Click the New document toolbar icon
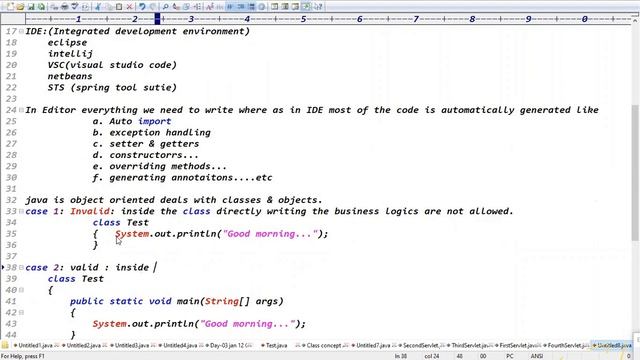The width and height of the screenshot is (640, 360). coord(10,7)
